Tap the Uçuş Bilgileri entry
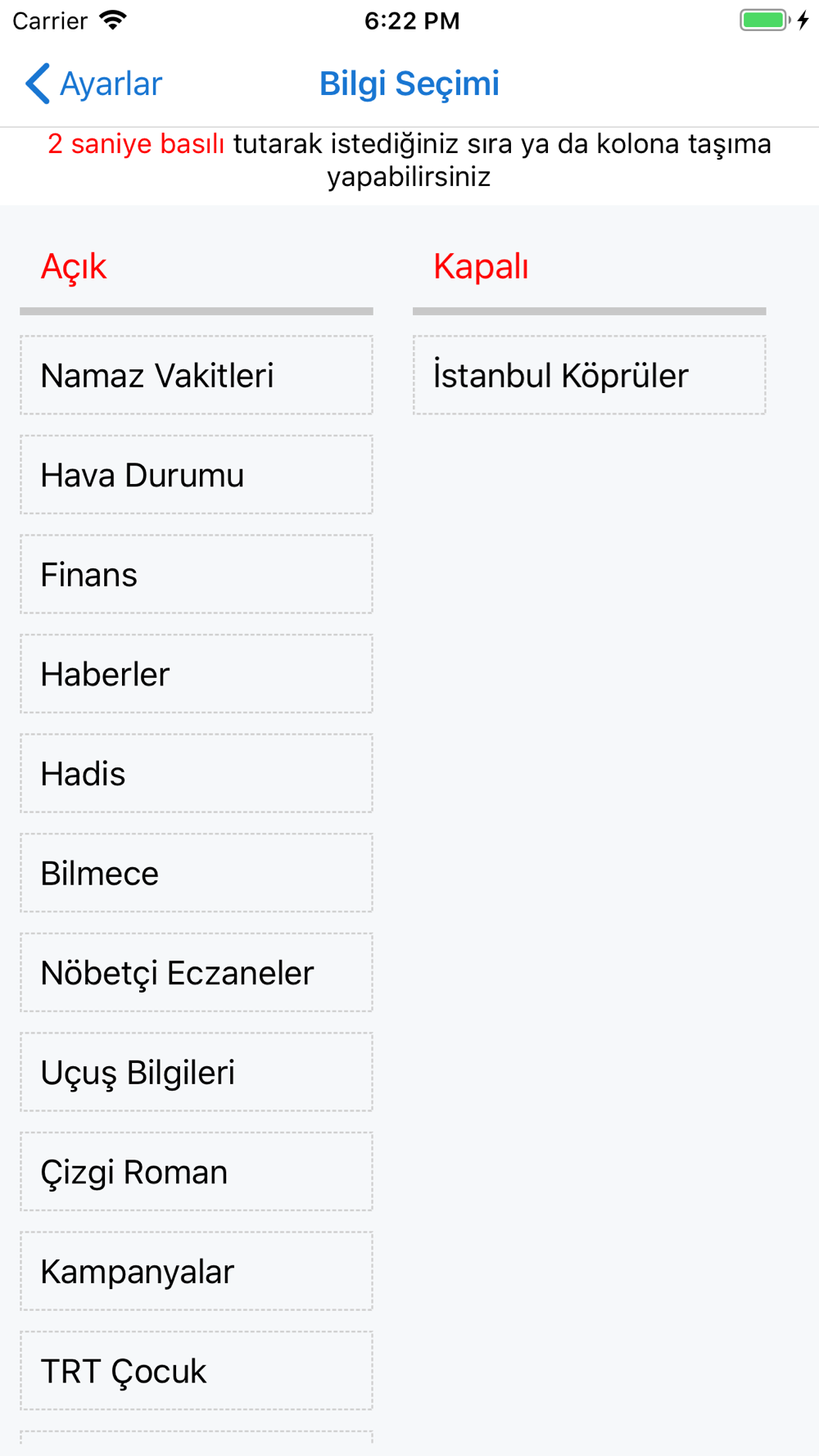This screenshot has height=1456, width=819. coord(197,1072)
